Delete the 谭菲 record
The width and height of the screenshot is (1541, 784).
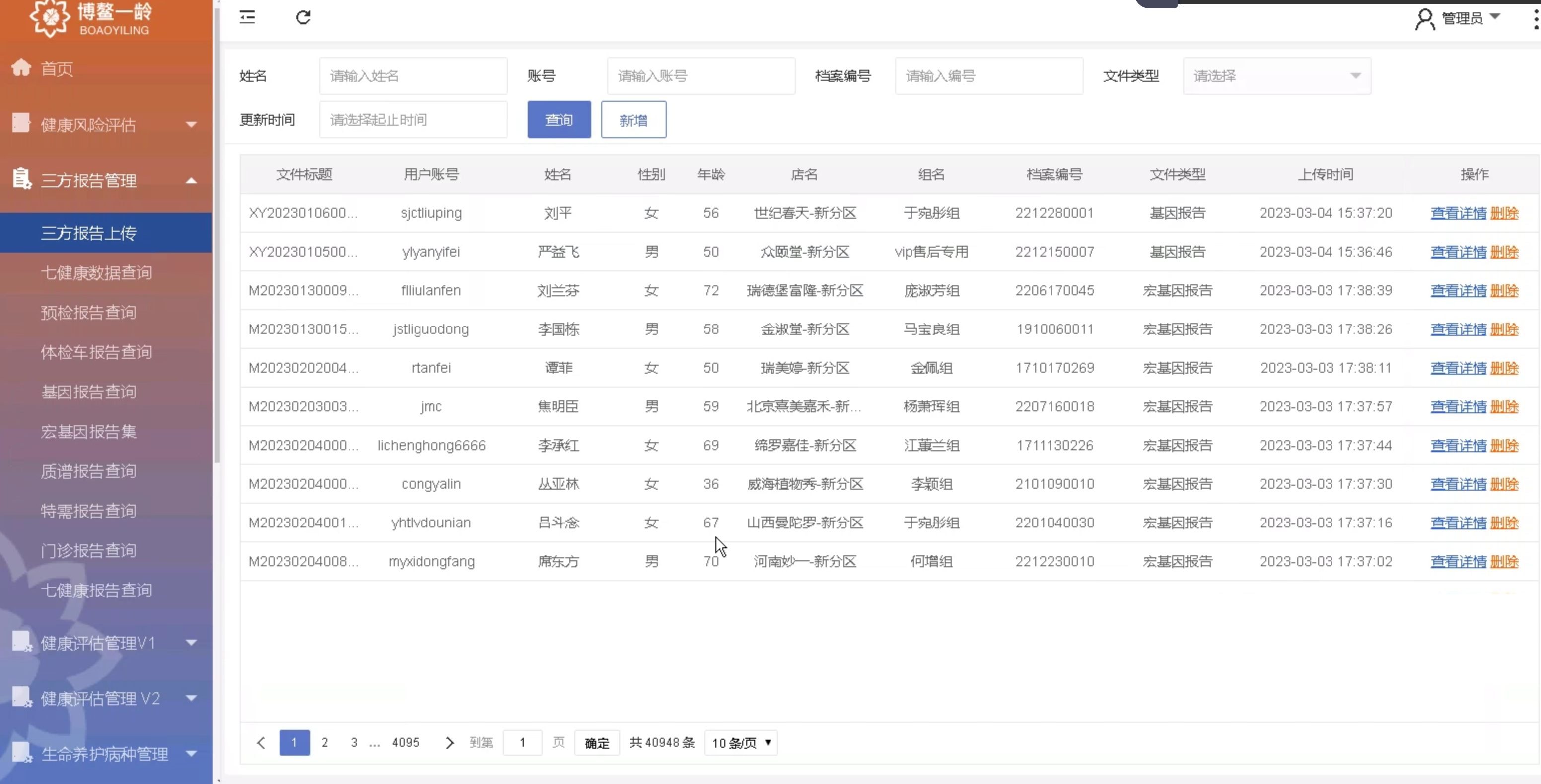(x=1504, y=368)
